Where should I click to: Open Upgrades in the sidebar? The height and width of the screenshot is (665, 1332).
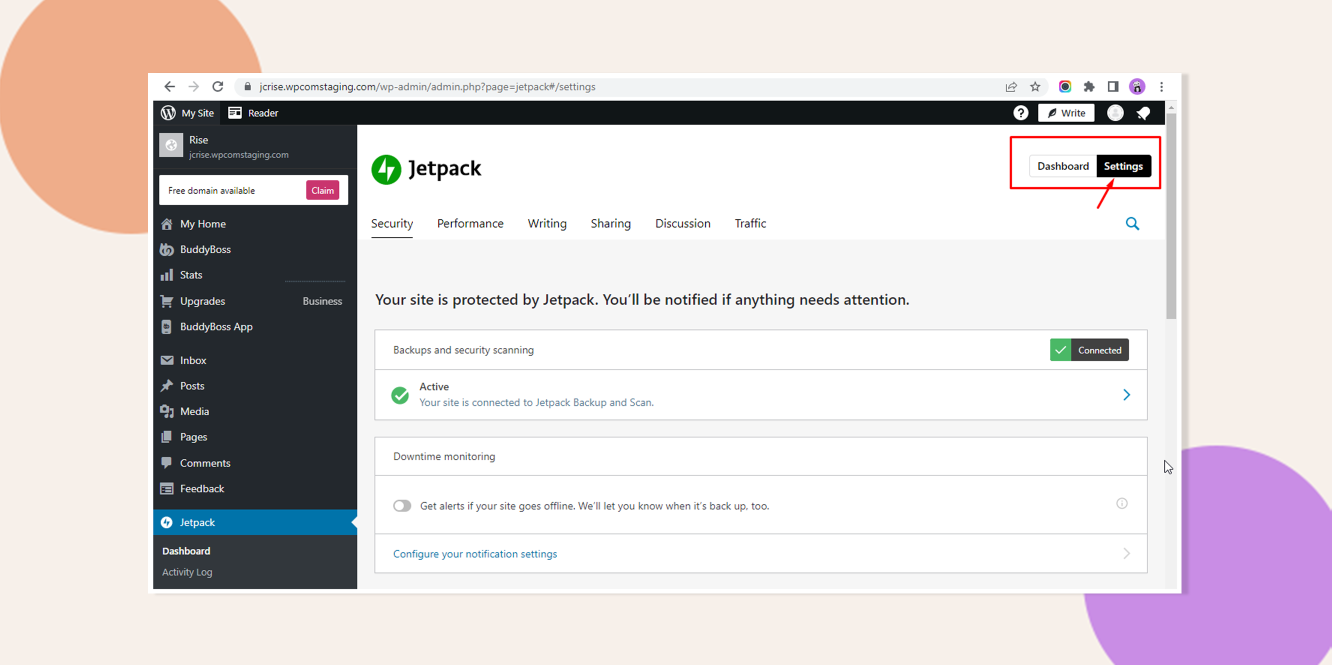[x=202, y=301]
